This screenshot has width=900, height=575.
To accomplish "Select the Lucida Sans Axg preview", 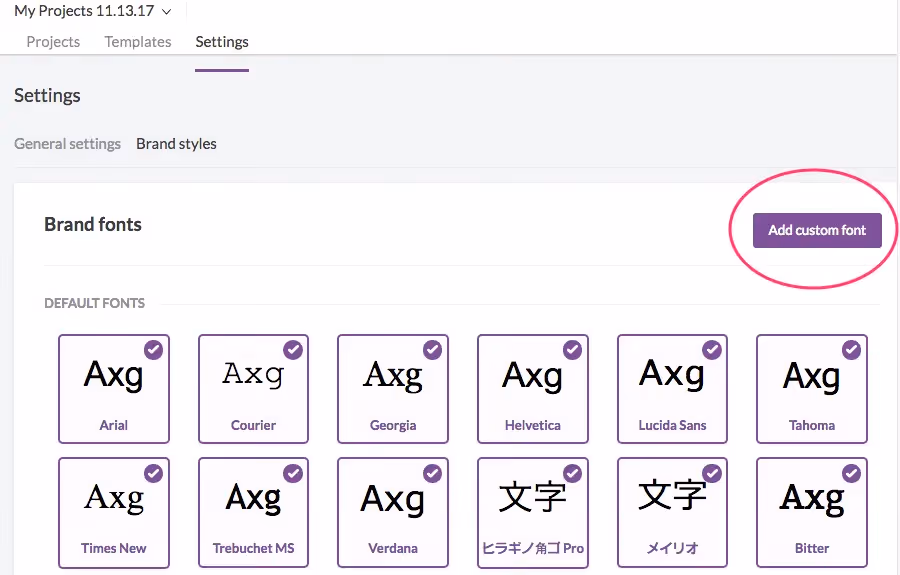I will pos(672,374).
